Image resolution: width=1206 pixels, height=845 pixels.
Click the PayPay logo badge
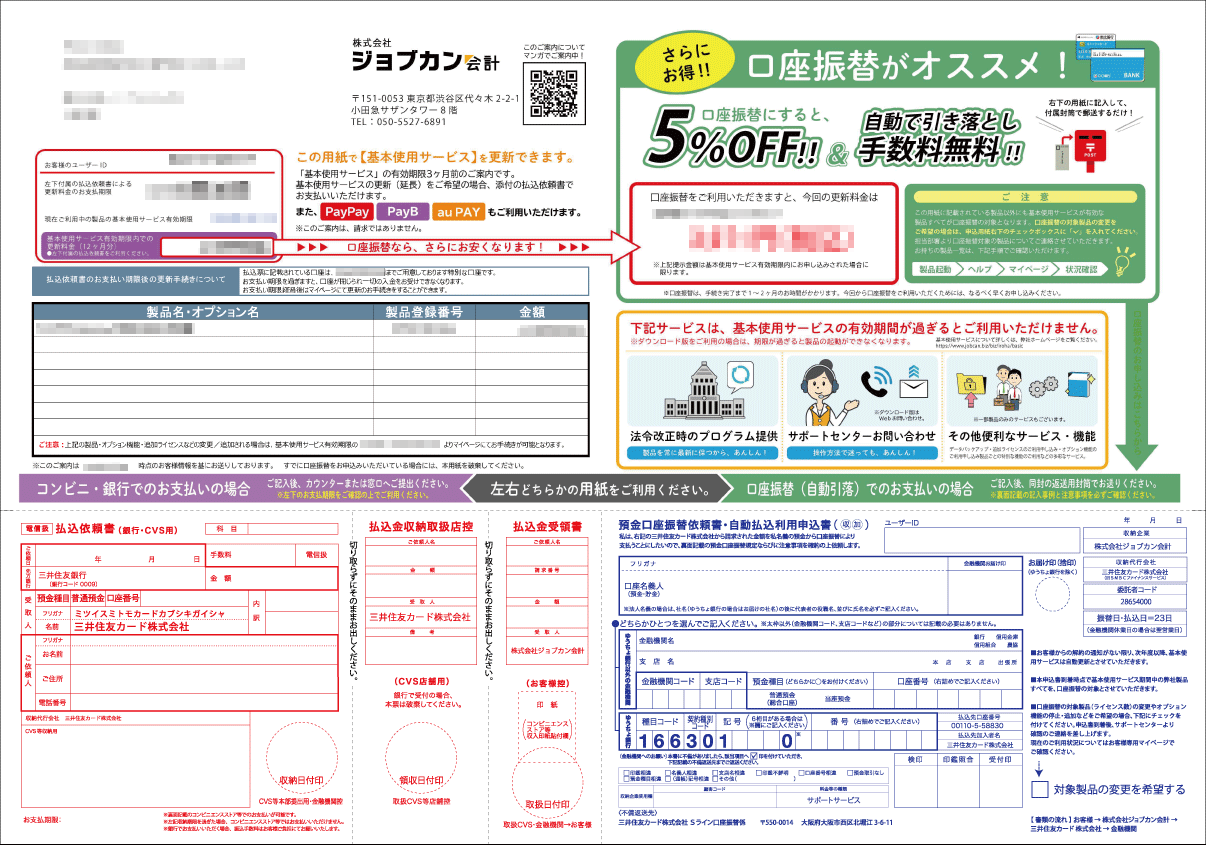[x=348, y=212]
